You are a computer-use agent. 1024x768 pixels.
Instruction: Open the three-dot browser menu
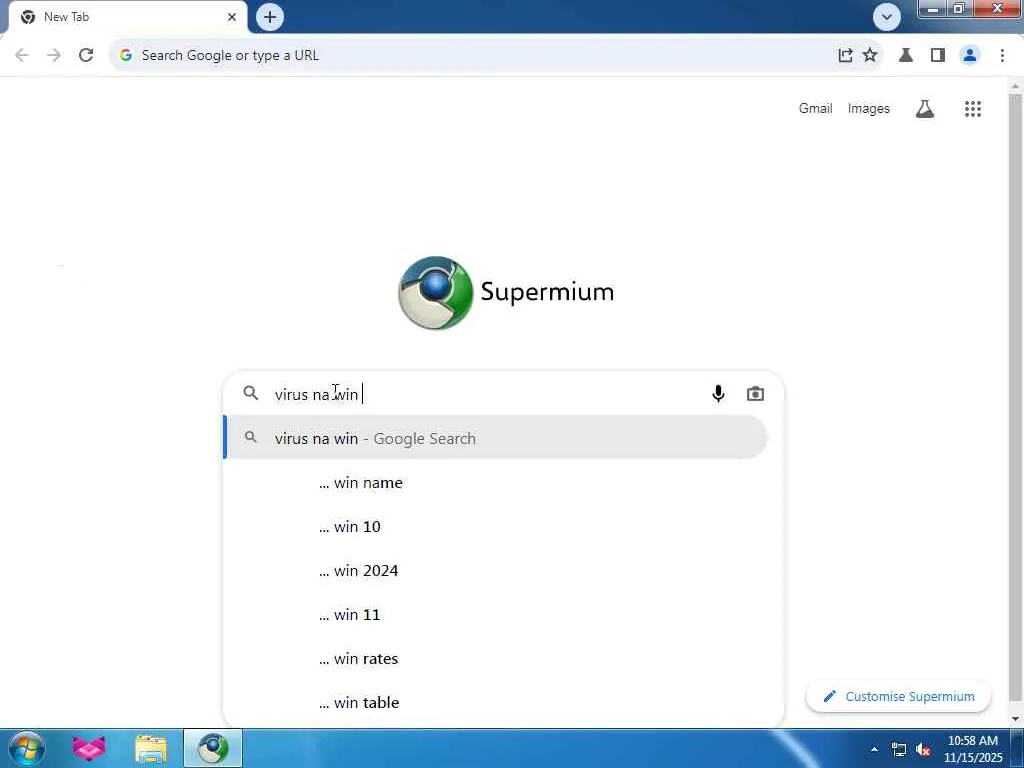click(x=1002, y=56)
